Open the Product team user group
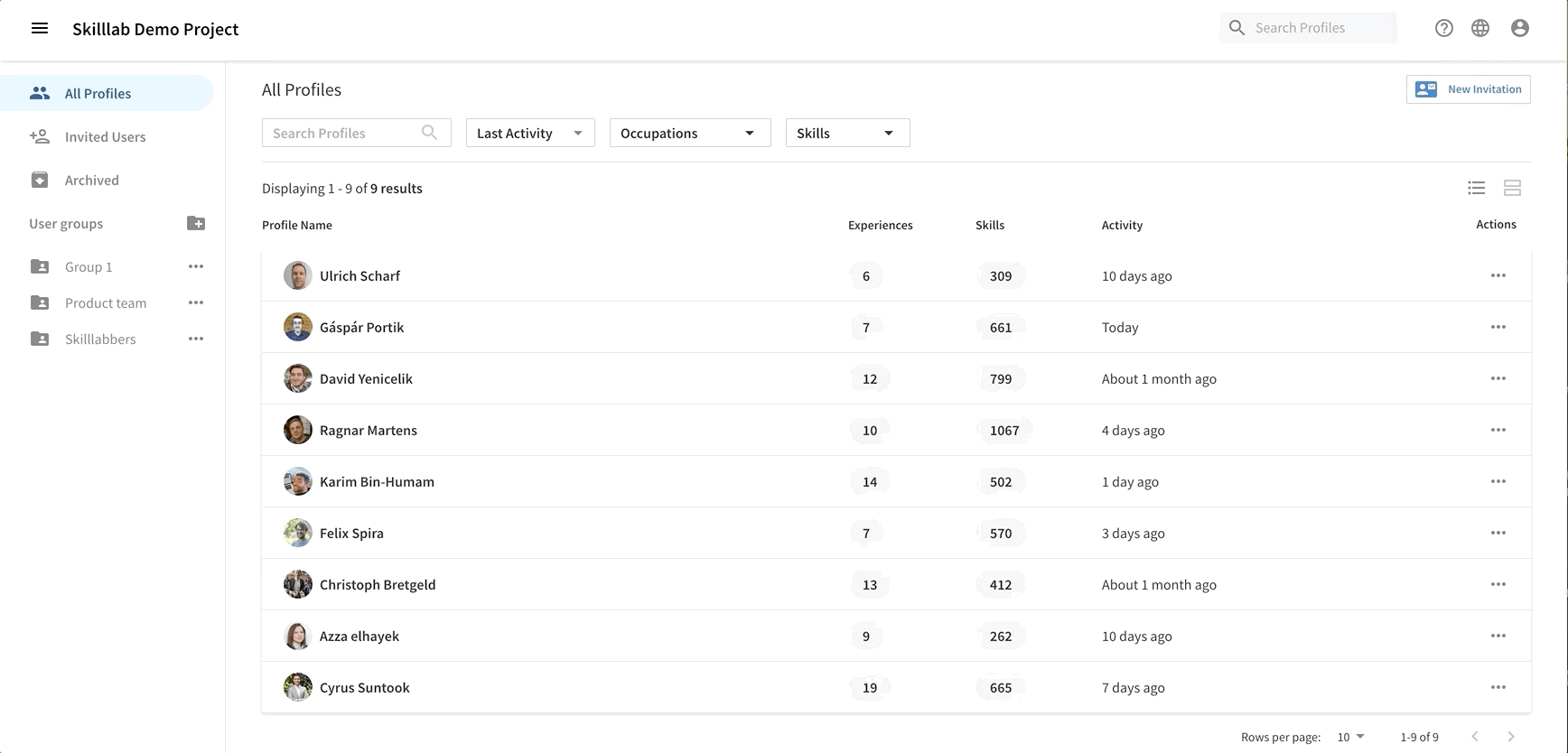Viewport: 1568px width, 753px height. click(x=106, y=302)
